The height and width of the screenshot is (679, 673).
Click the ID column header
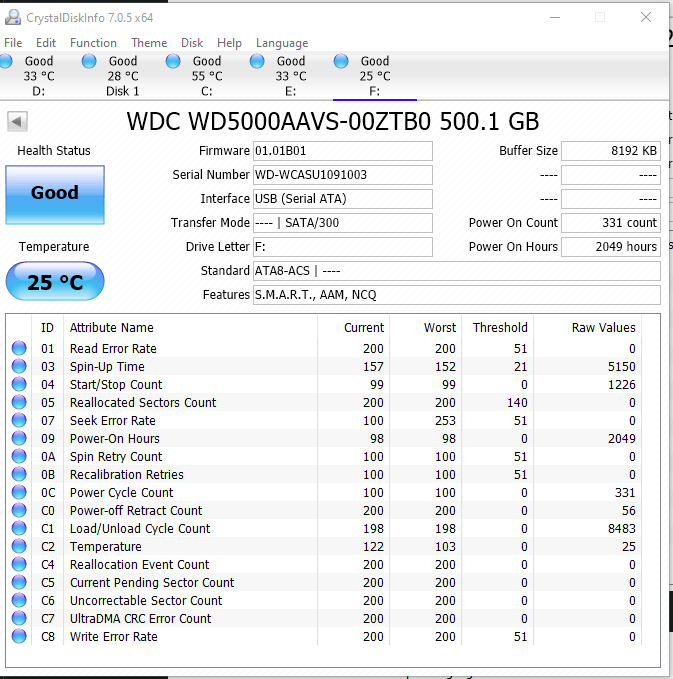47,327
